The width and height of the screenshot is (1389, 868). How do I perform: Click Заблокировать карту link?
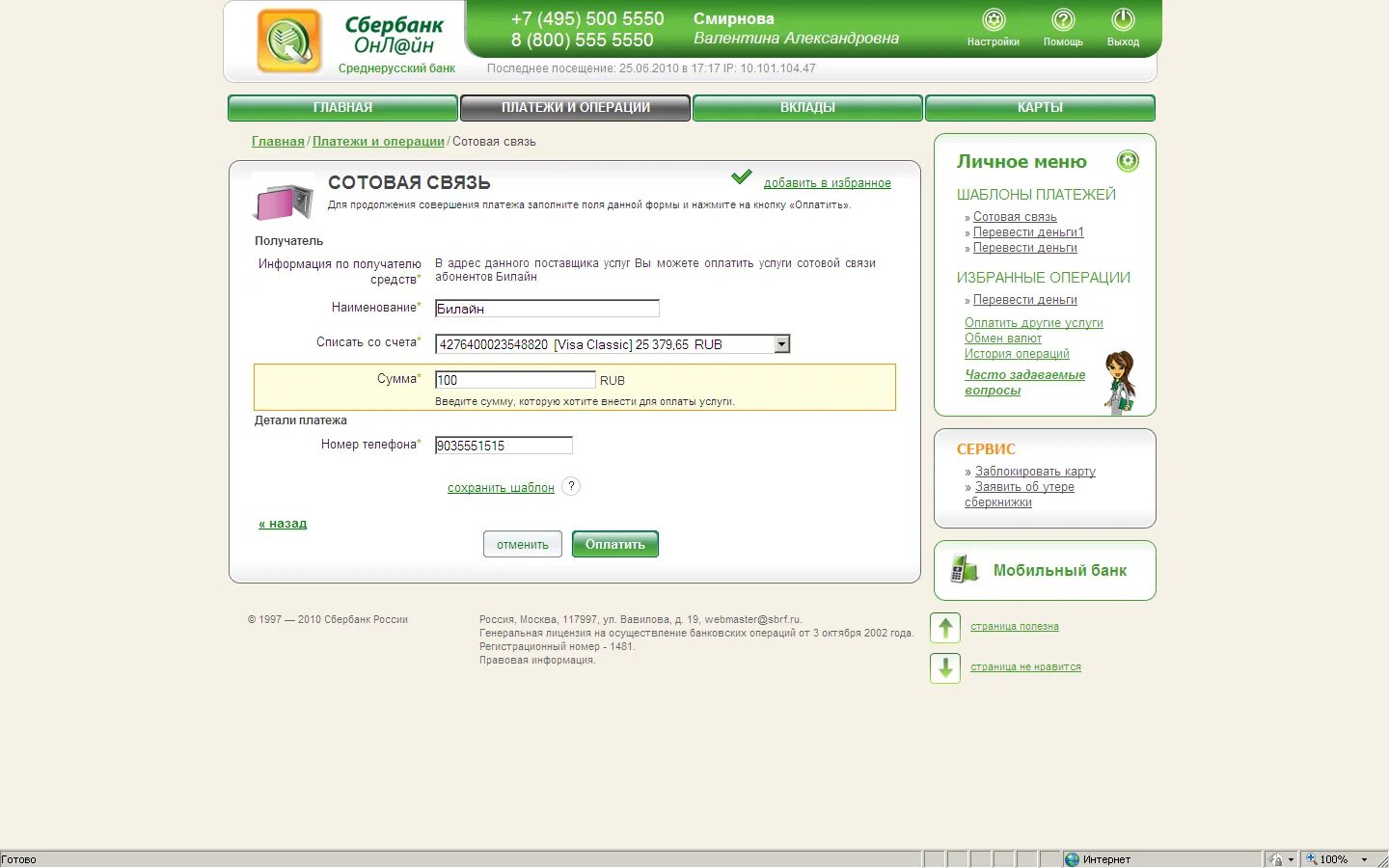[x=1035, y=472]
